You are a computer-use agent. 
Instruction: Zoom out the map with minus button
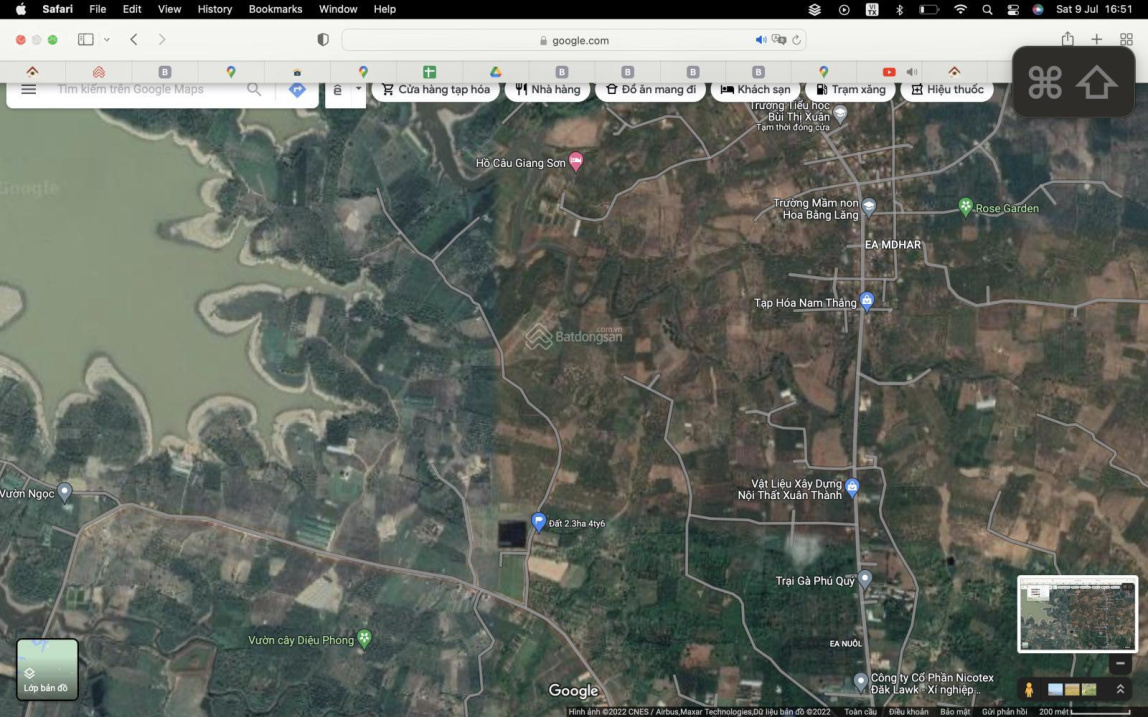coord(1121,663)
